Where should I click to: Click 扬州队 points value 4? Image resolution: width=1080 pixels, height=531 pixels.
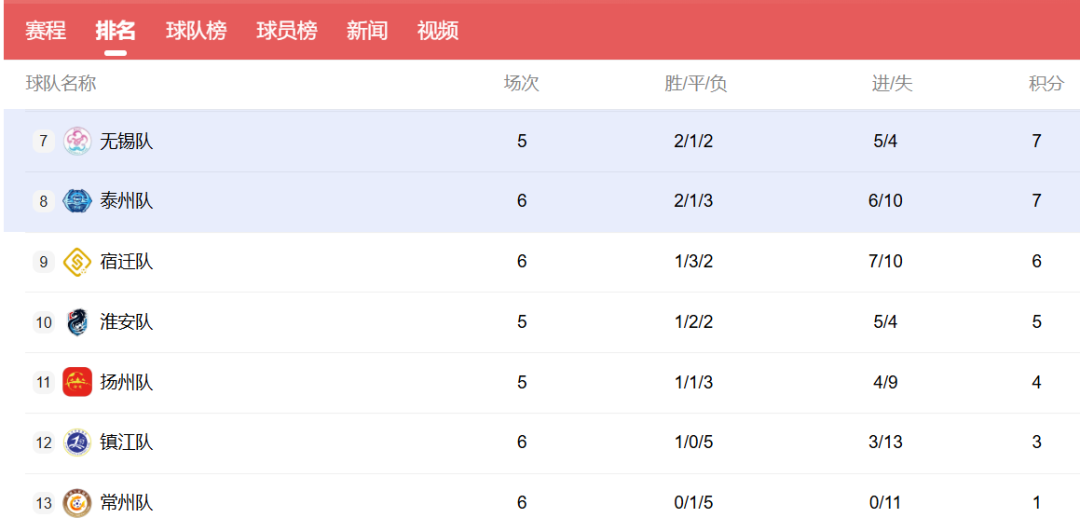tap(1037, 382)
